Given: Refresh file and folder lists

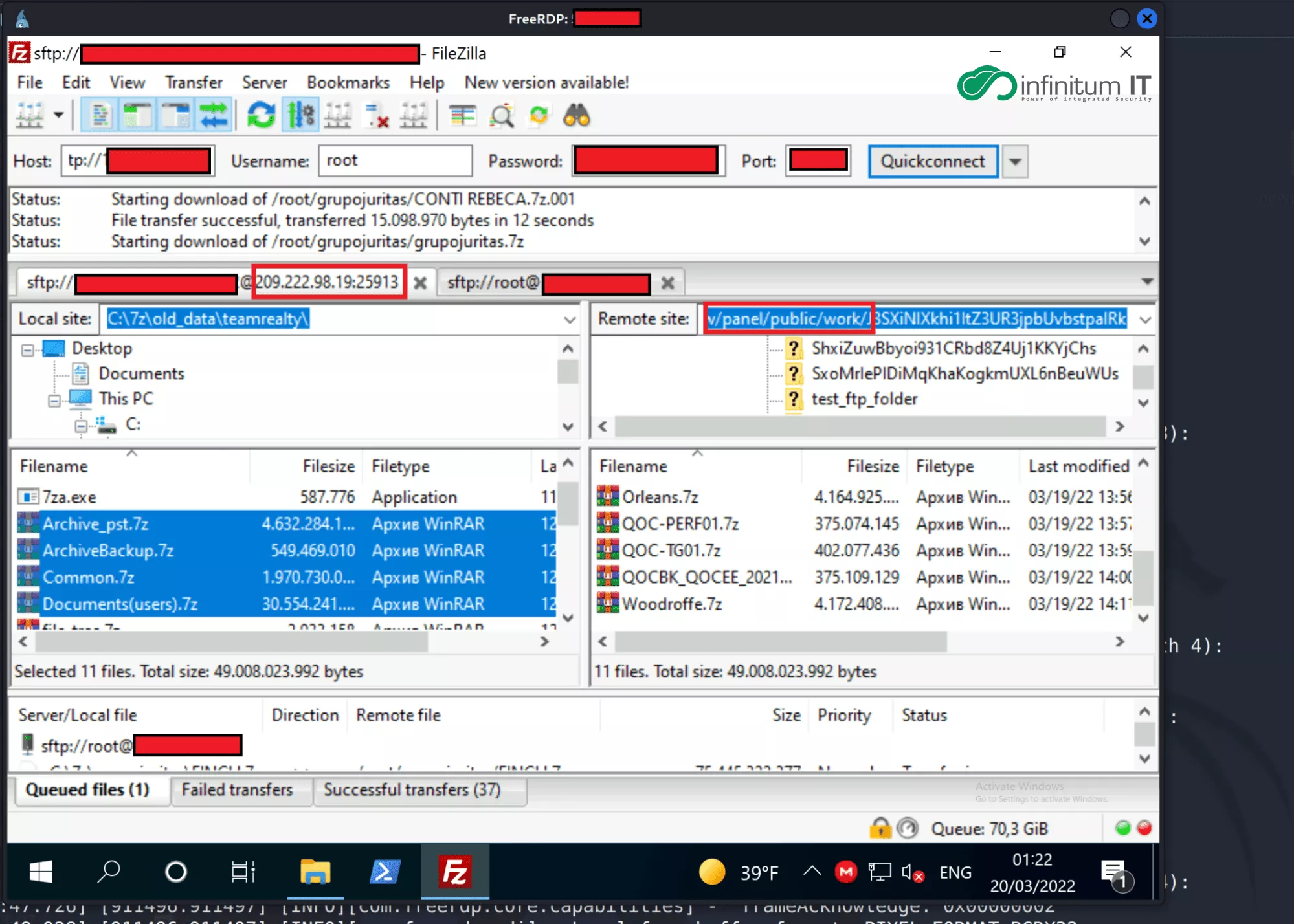Looking at the screenshot, I should tap(261, 116).
